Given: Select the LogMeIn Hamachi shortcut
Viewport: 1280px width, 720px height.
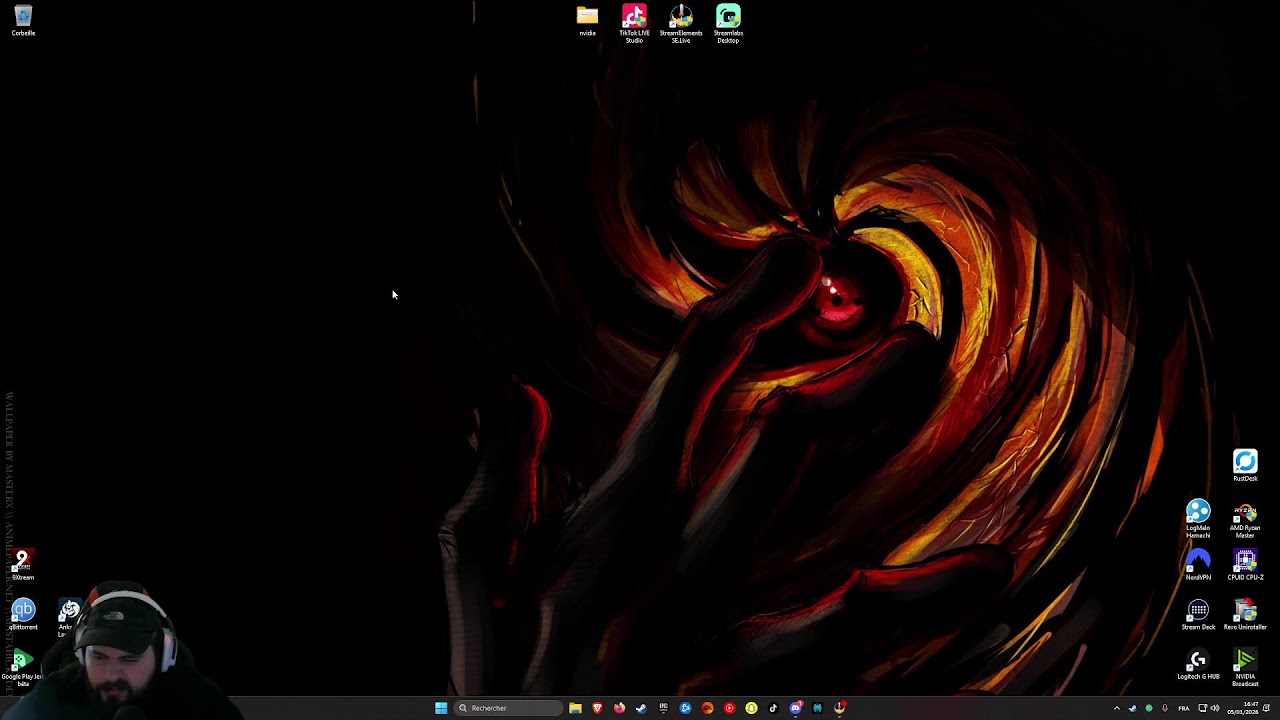Looking at the screenshot, I should (x=1198, y=520).
